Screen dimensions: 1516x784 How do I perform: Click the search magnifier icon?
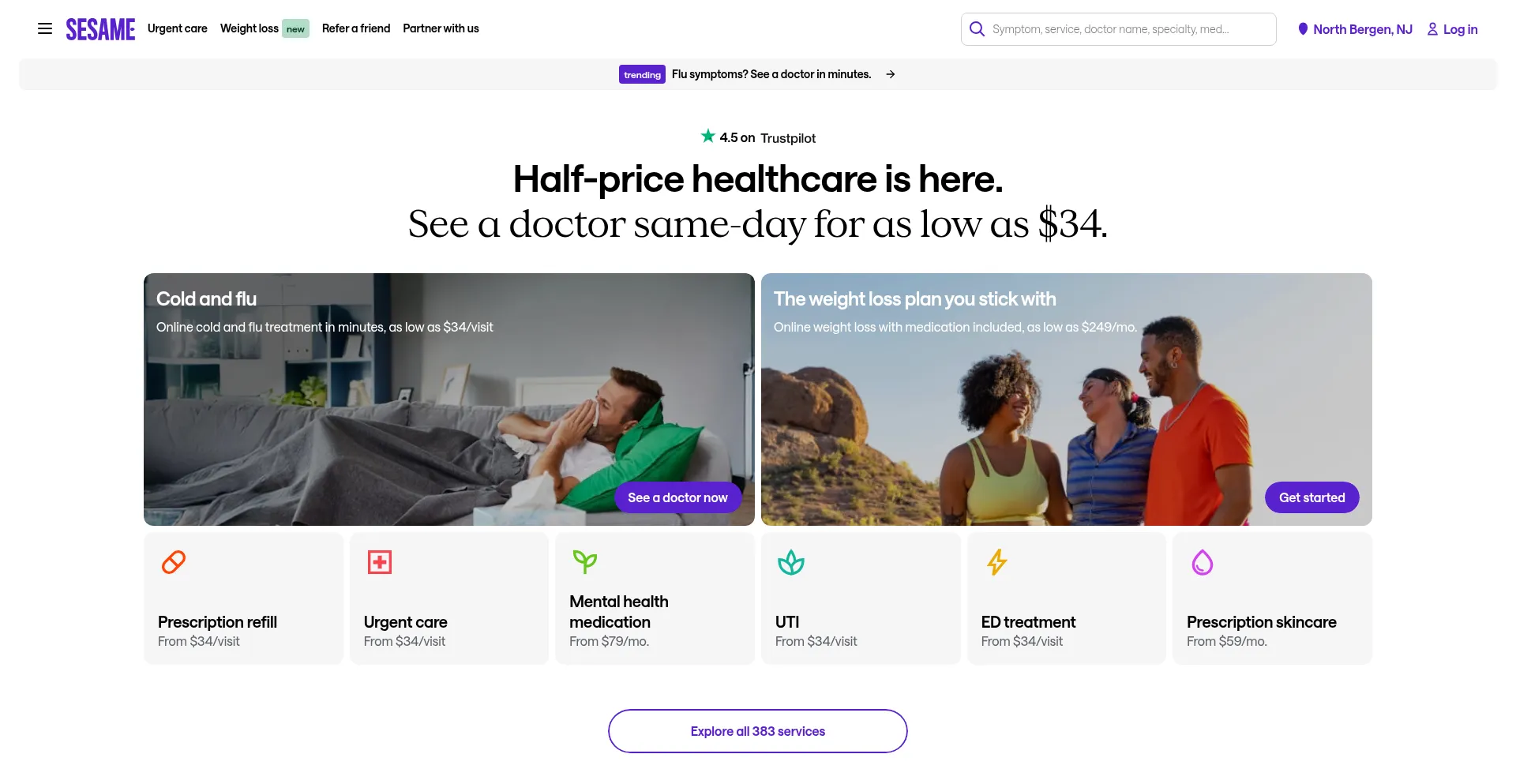pos(977,29)
